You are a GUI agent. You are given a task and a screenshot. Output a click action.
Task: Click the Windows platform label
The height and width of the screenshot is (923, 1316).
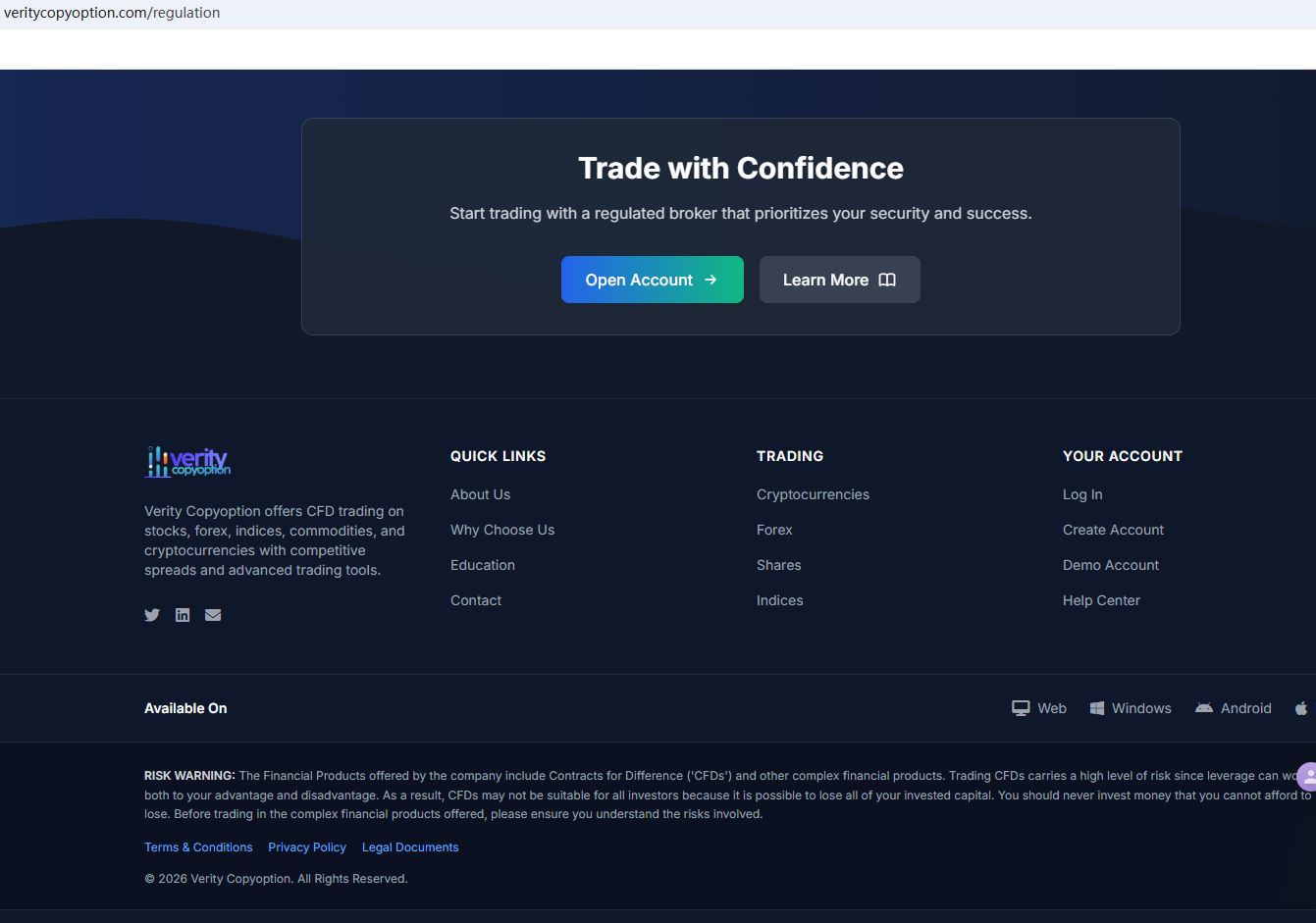pyautogui.click(x=1141, y=708)
